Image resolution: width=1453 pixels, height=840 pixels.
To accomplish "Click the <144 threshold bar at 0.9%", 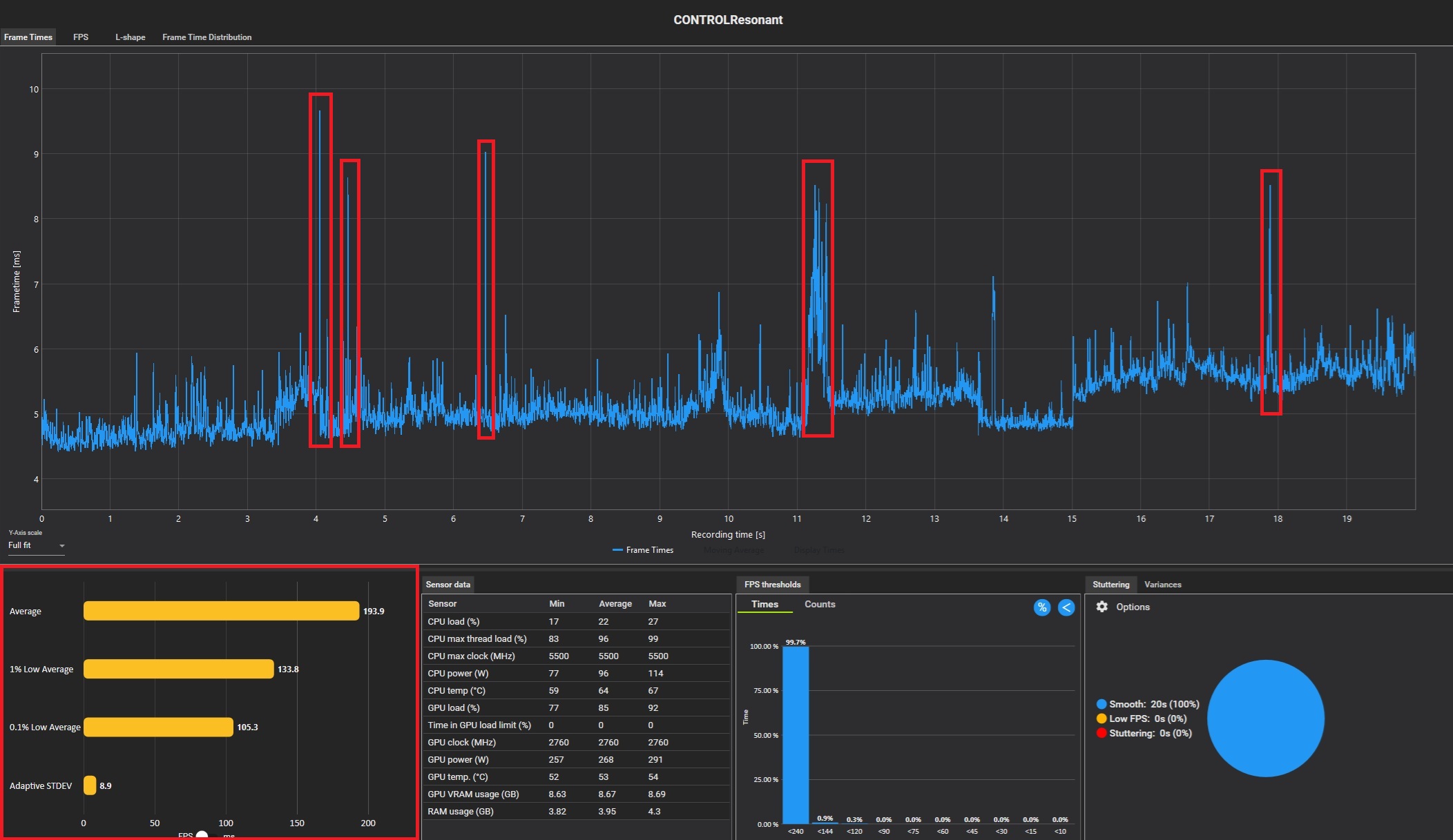I will (x=825, y=823).
